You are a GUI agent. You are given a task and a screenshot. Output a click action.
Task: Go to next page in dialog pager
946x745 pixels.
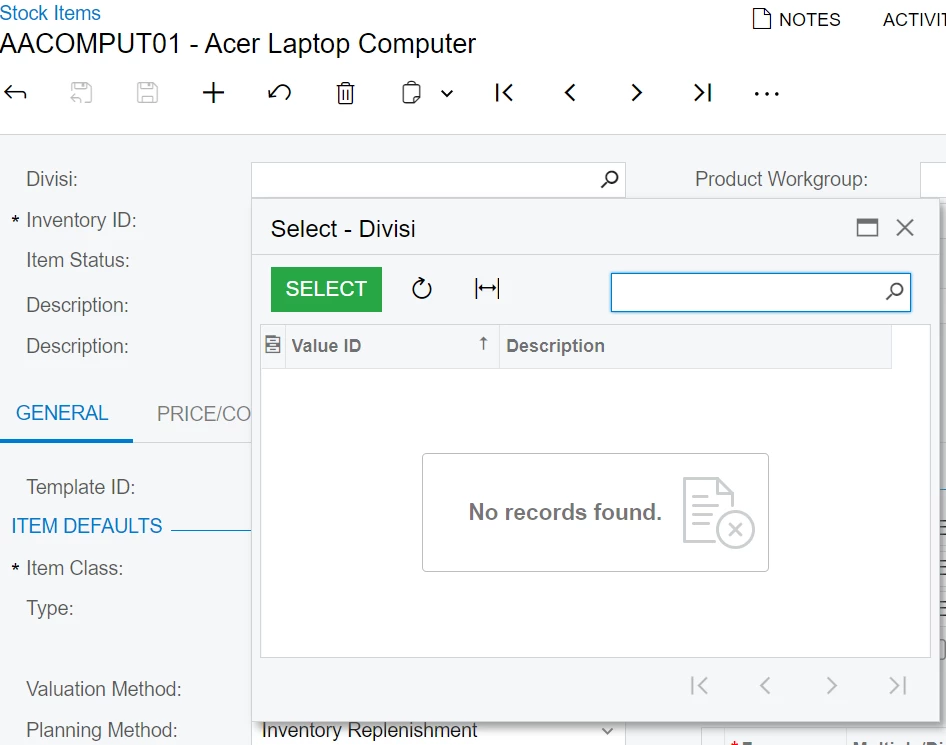[x=831, y=686]
